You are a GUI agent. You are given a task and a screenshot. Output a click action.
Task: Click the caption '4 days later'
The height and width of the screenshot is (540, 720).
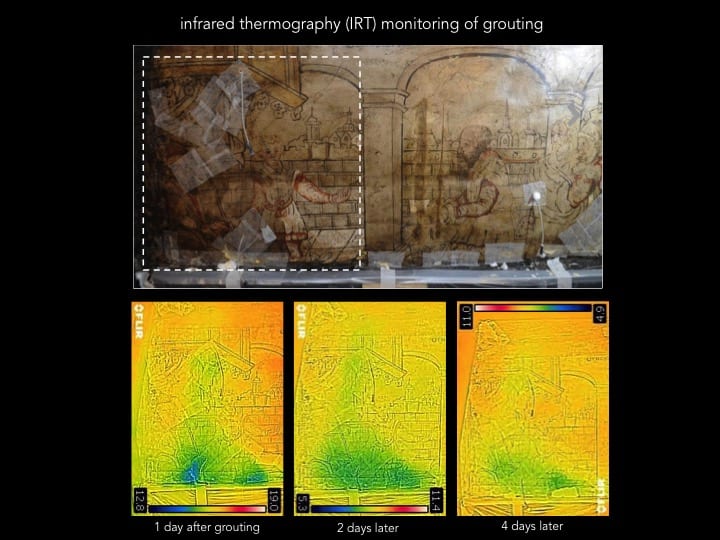(x=532, y=526)
